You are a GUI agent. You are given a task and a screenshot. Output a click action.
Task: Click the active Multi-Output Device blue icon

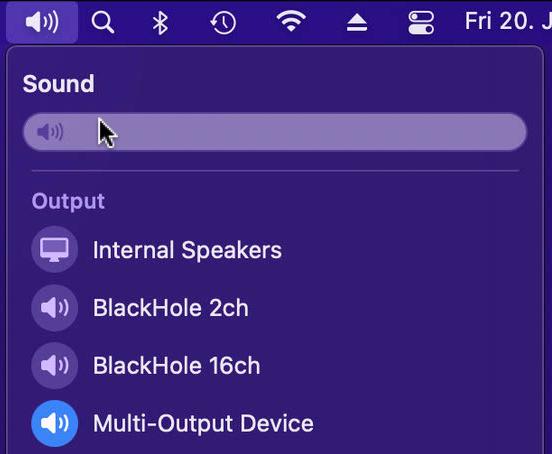[54, 423]
